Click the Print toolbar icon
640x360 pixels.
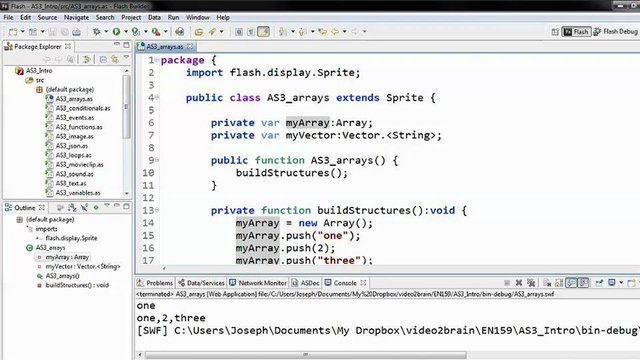[x=76, y=32]
